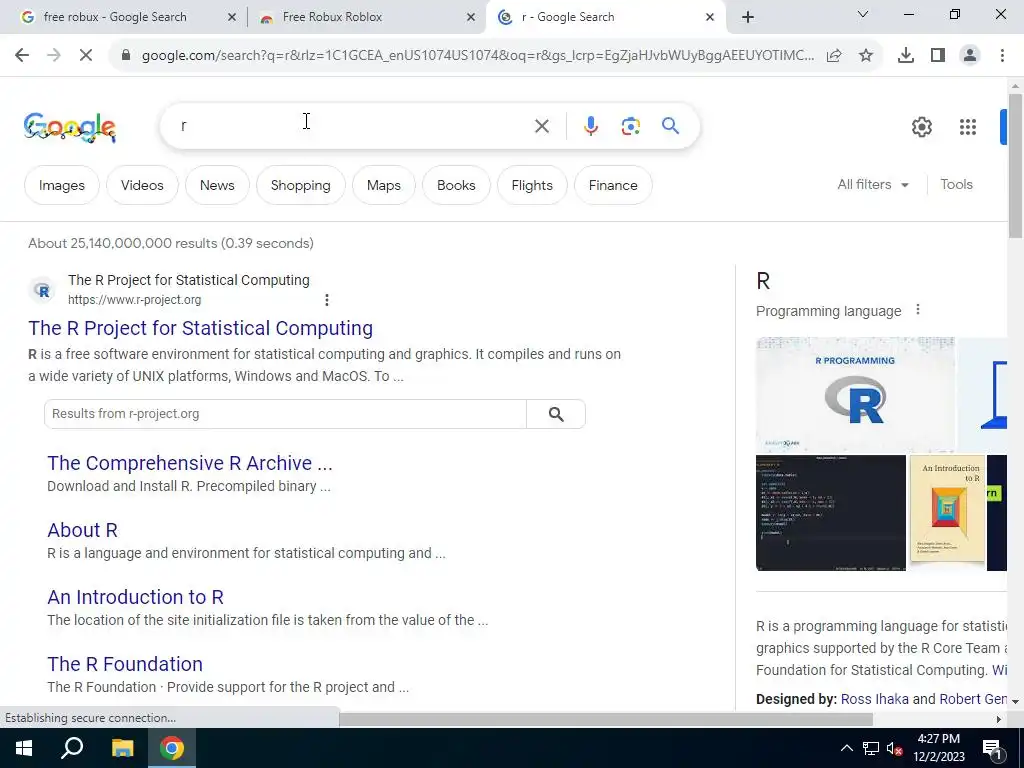Expand the All filters dropdown
This screenshot has height=768, width=1024.
tap(873, 185)
